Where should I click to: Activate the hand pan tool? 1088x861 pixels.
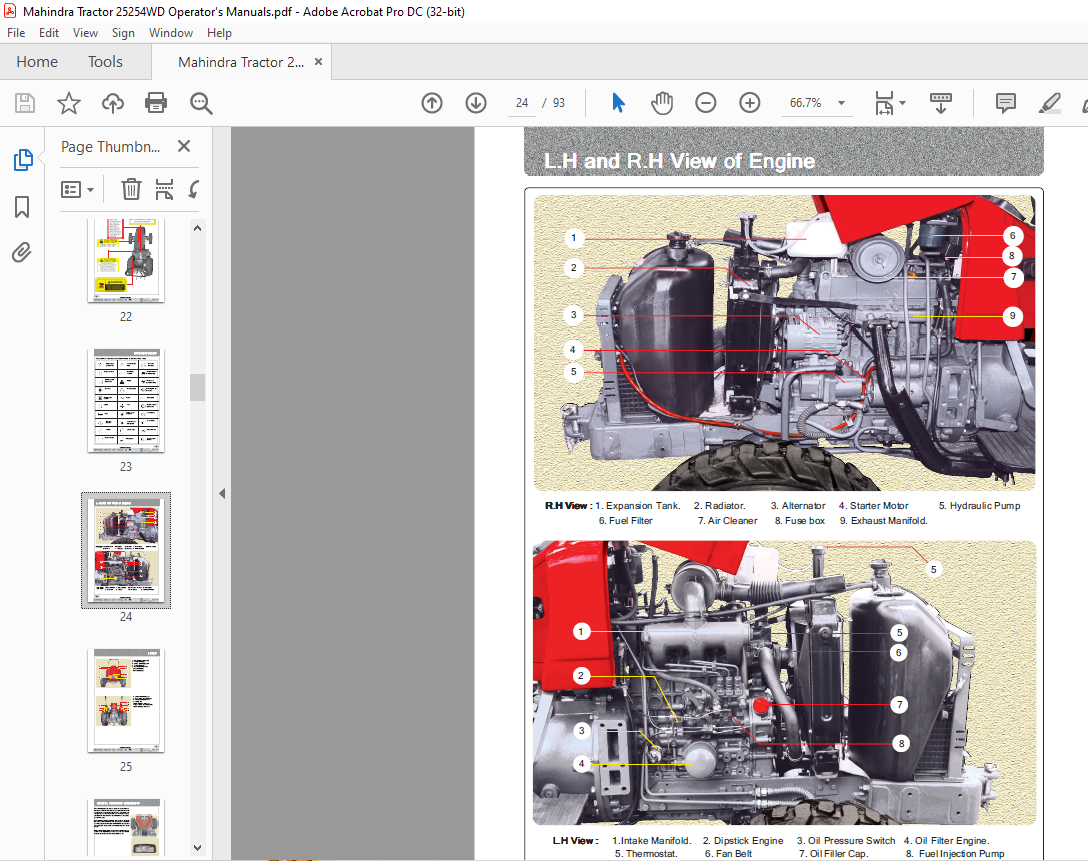click(662, 103)
